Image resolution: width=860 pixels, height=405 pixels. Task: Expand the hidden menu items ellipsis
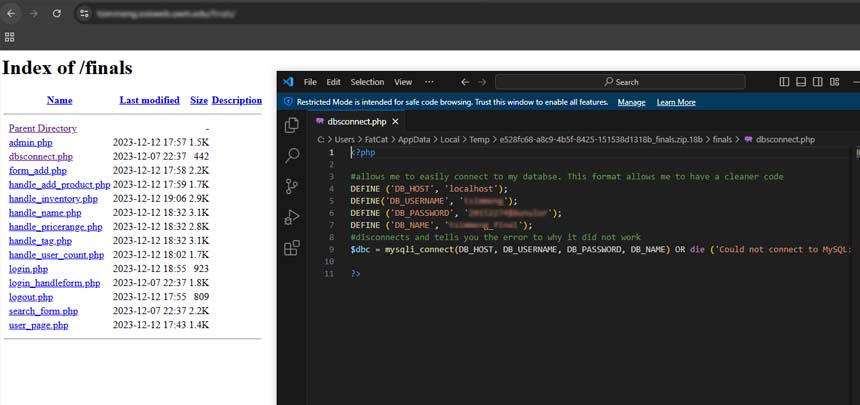tap(429, 82)
